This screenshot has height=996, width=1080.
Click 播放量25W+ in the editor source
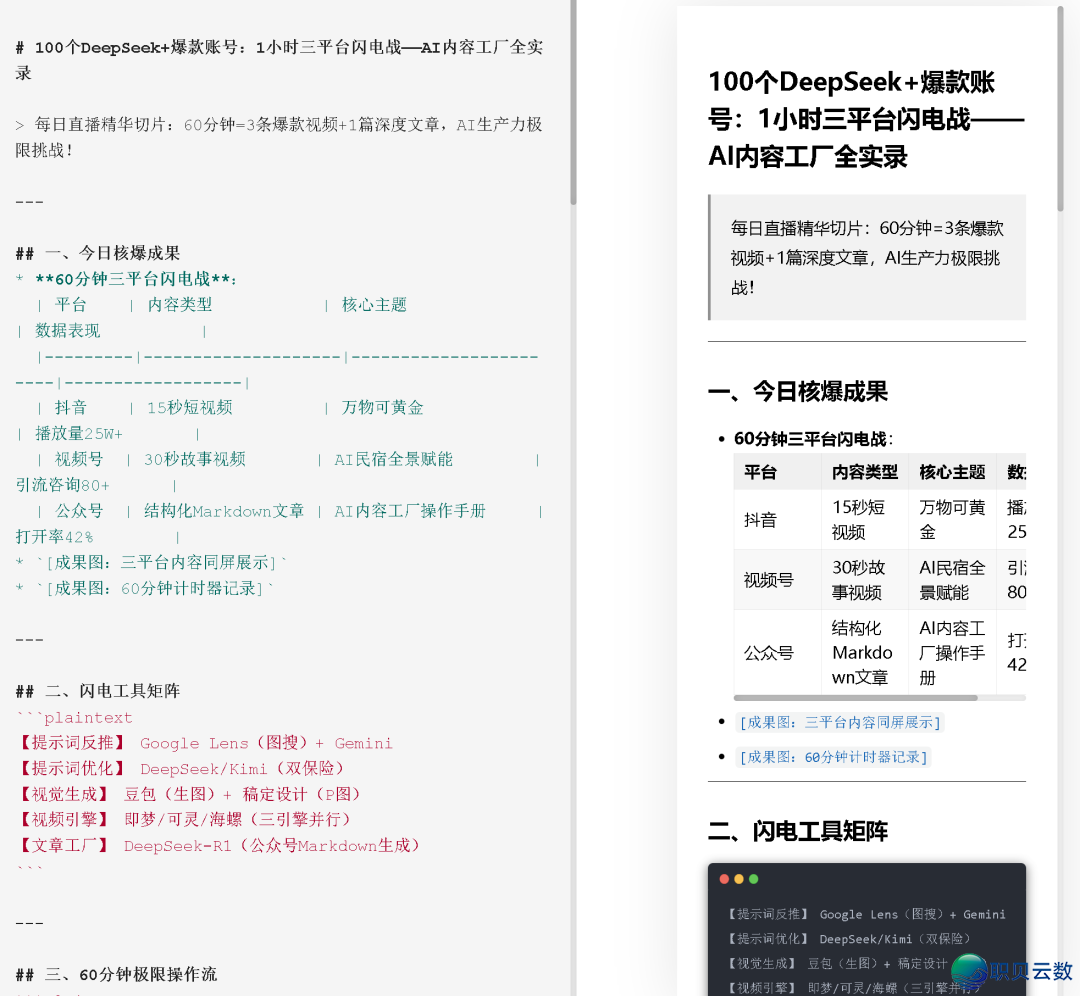[79, 433]
